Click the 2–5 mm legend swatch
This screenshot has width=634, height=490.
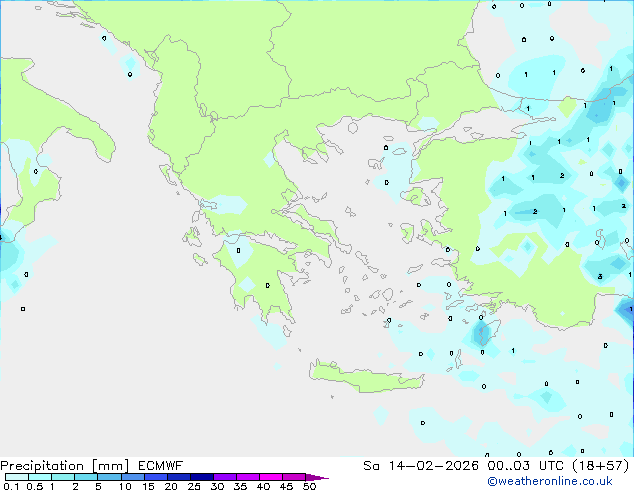(86, 477)
